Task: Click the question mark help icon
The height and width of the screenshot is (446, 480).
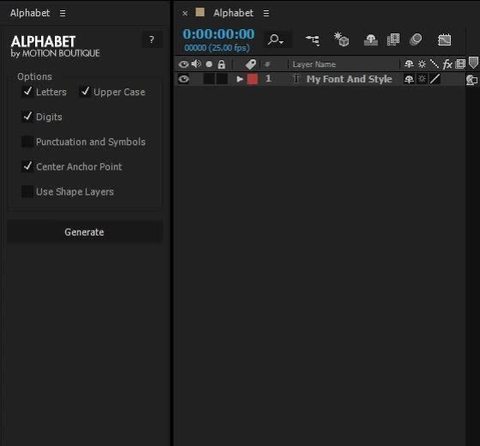Action: point(152,40)
